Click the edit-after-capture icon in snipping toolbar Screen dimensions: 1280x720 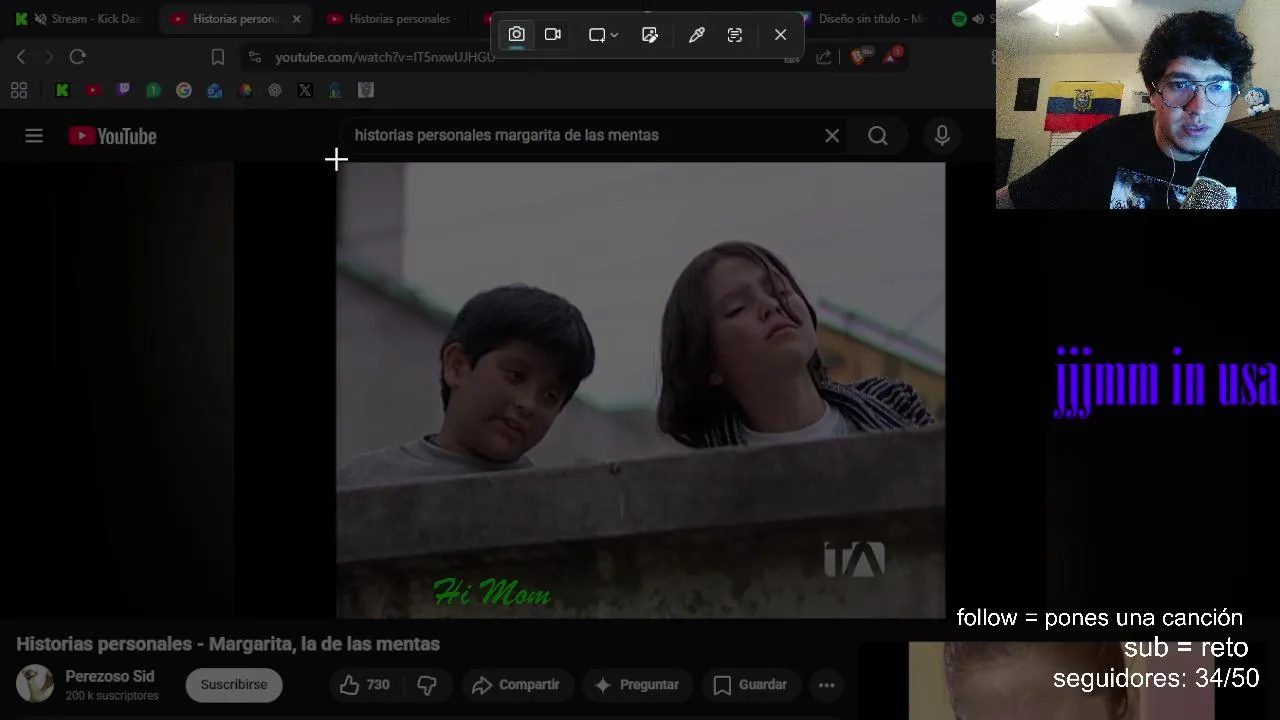coord(650,35)
